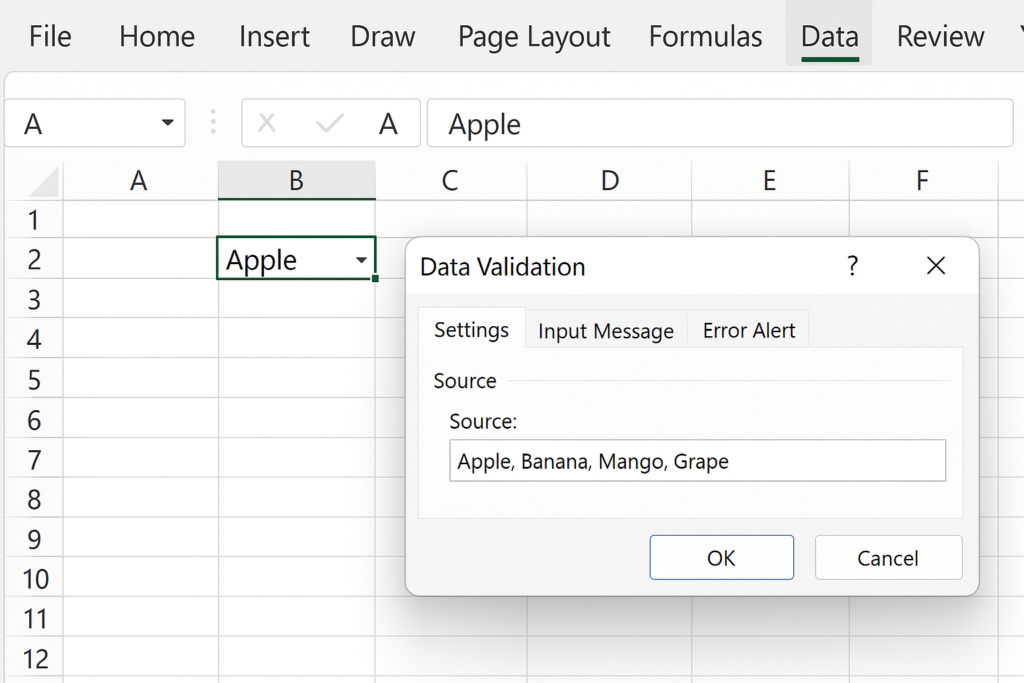Click the Select All corner triangle
The width and height of the screenshot is (1024, 683).
click(x=44, y=181)
